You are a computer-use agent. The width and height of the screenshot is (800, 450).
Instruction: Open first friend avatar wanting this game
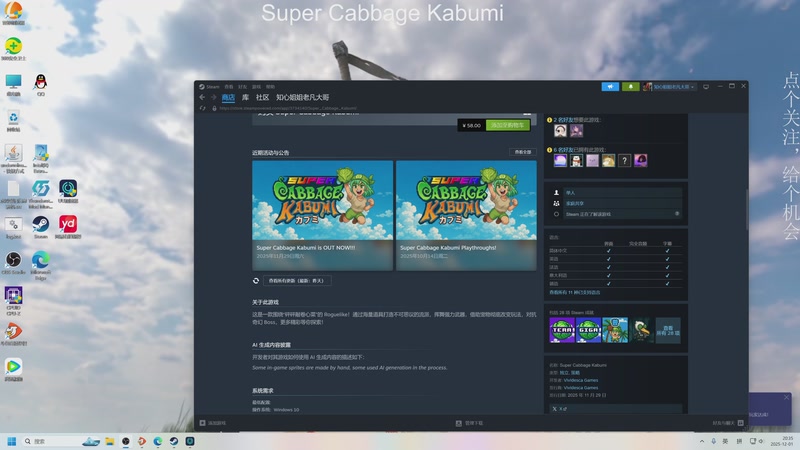tap(560, 131)
